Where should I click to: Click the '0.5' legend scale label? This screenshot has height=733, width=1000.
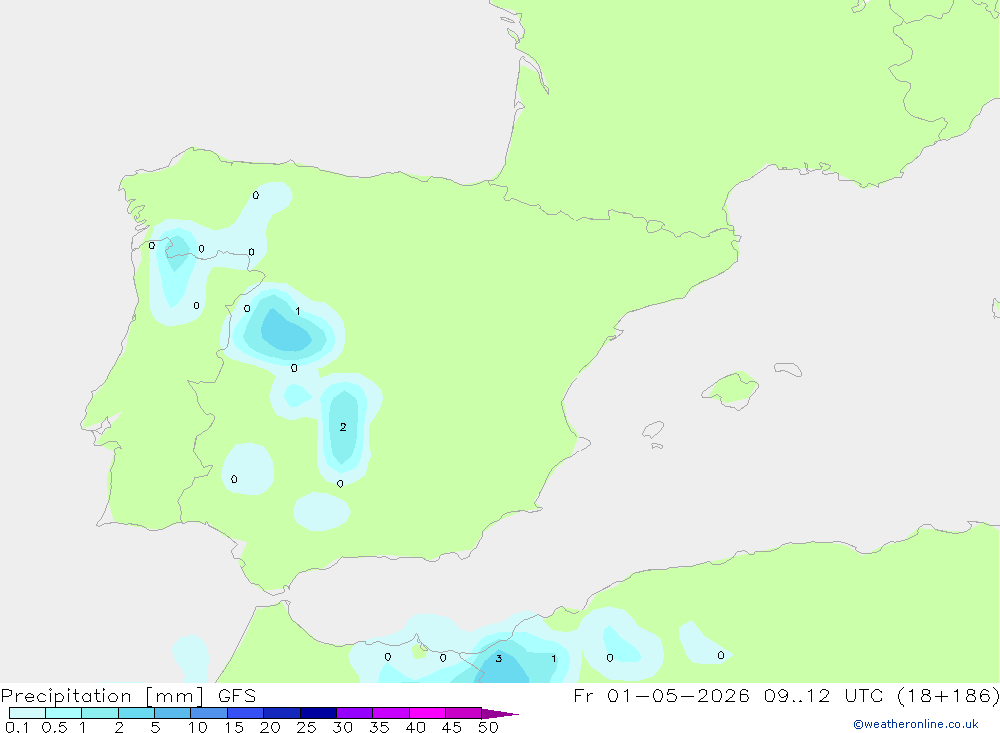tap(54, 727)
